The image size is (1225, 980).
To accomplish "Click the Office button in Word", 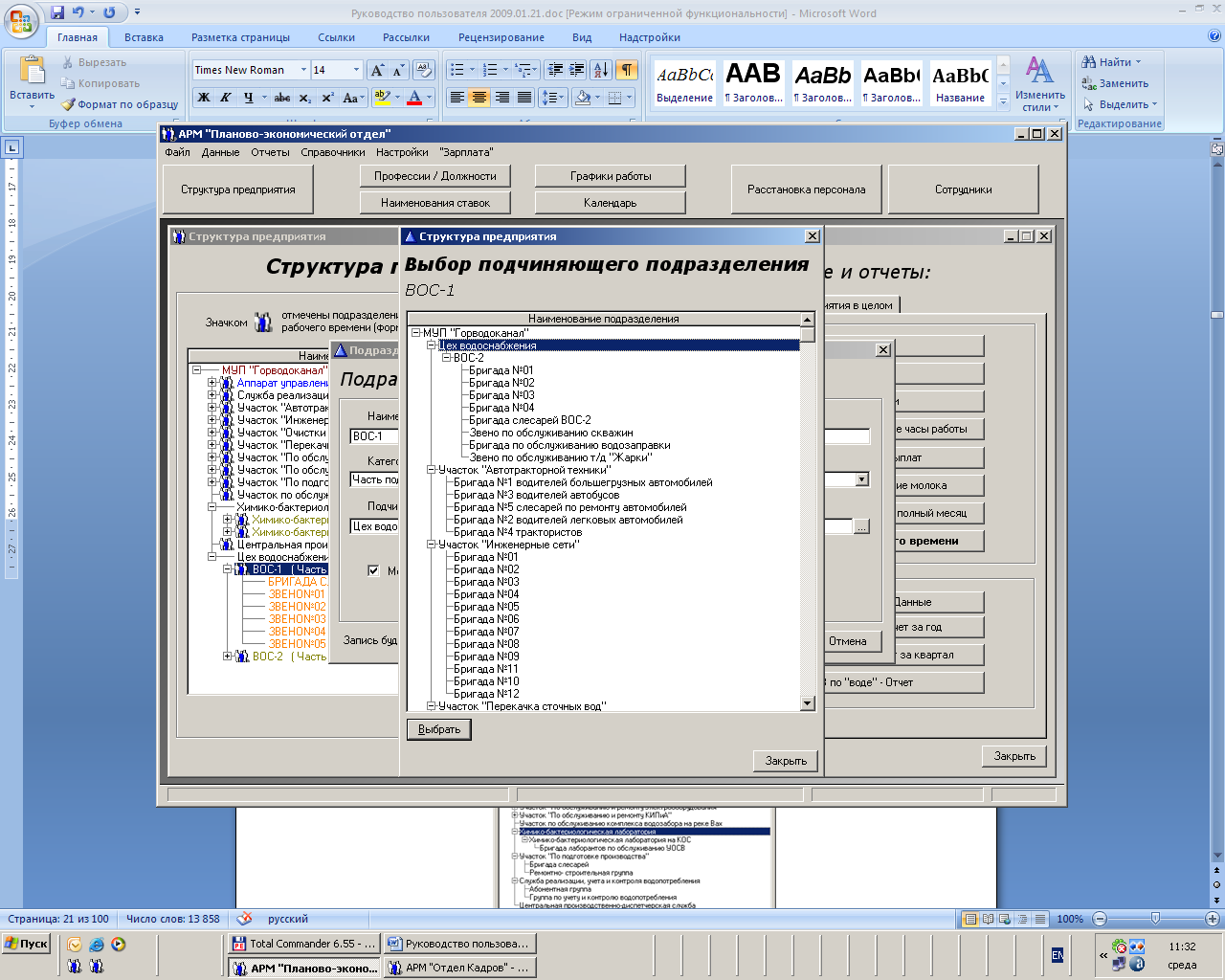I will click(x=21, y=20).
